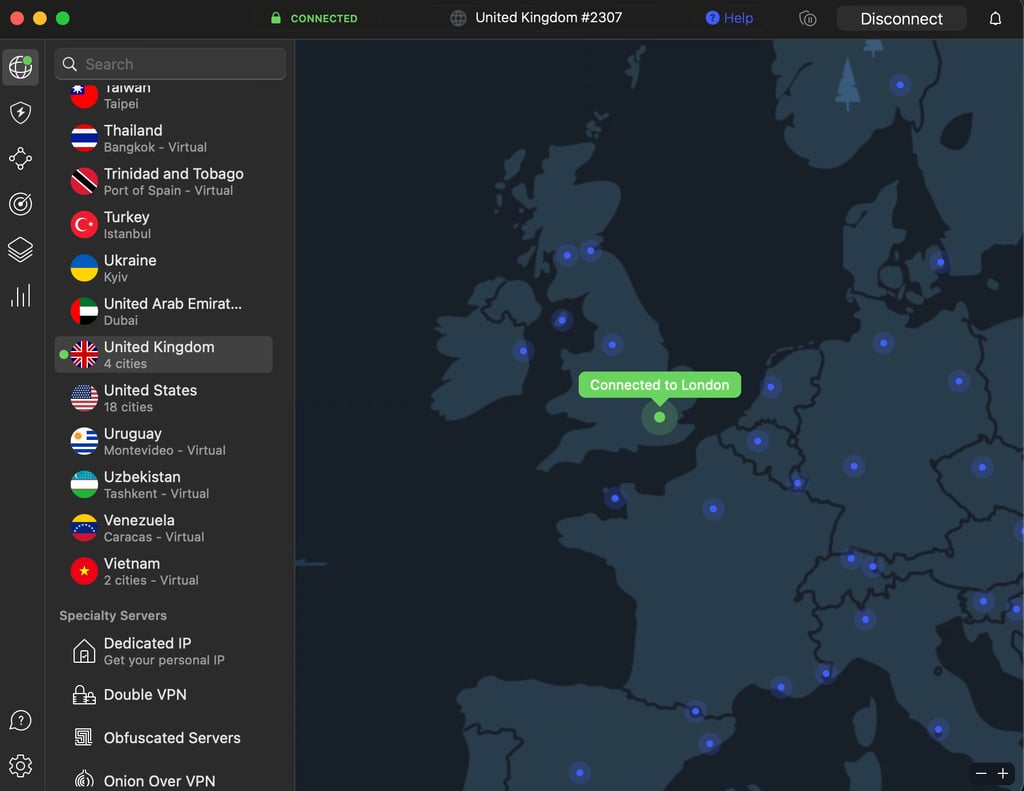
Task: Click the green lock Connected icon
Action: (x=276, y=18)
